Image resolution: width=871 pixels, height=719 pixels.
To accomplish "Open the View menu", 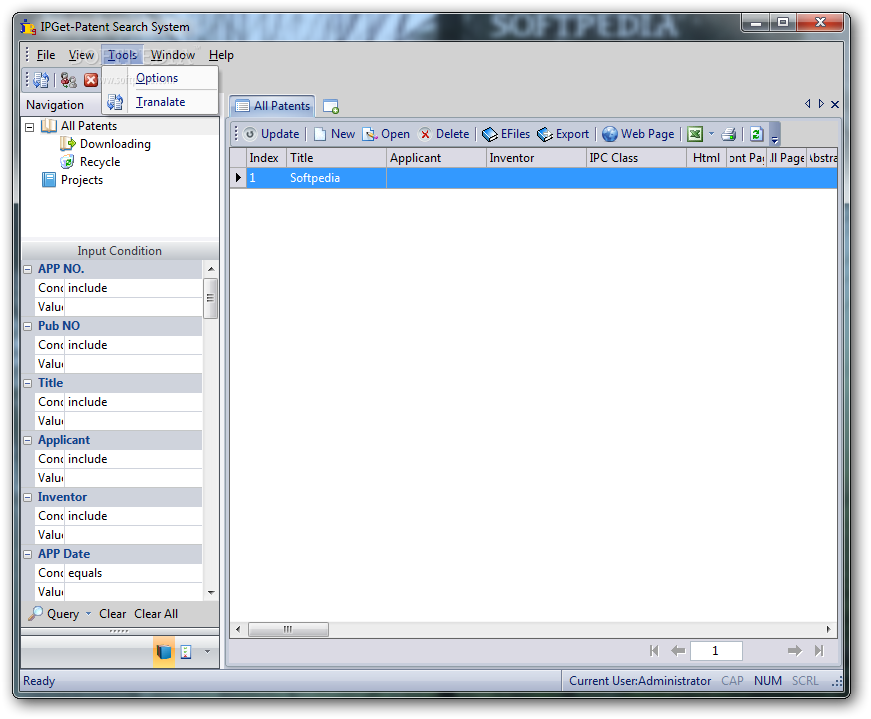I will pyautogui.click(x=81, y=55).
